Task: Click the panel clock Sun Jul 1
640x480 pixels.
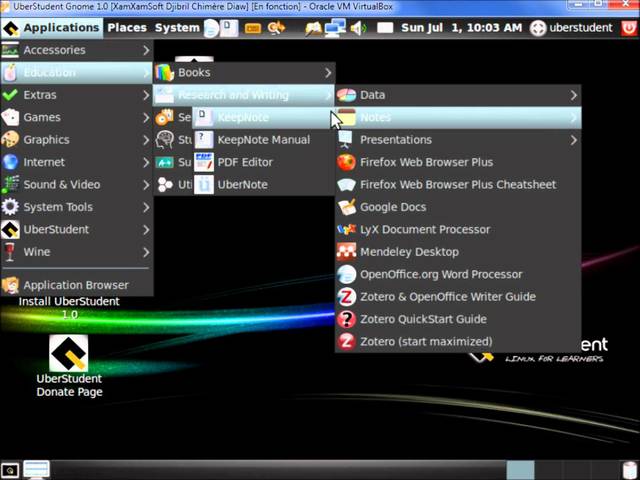Action: 461,28
